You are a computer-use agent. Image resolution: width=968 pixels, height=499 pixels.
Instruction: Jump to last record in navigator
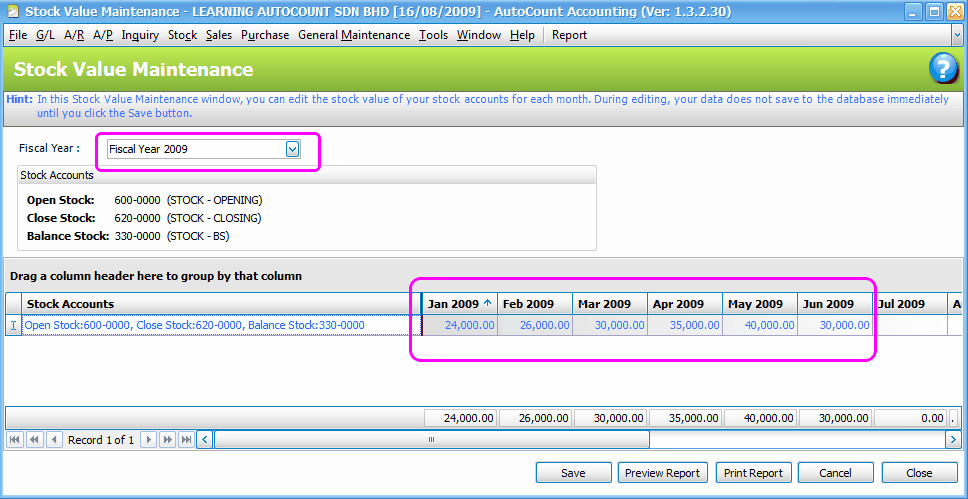tap(186, 440)
